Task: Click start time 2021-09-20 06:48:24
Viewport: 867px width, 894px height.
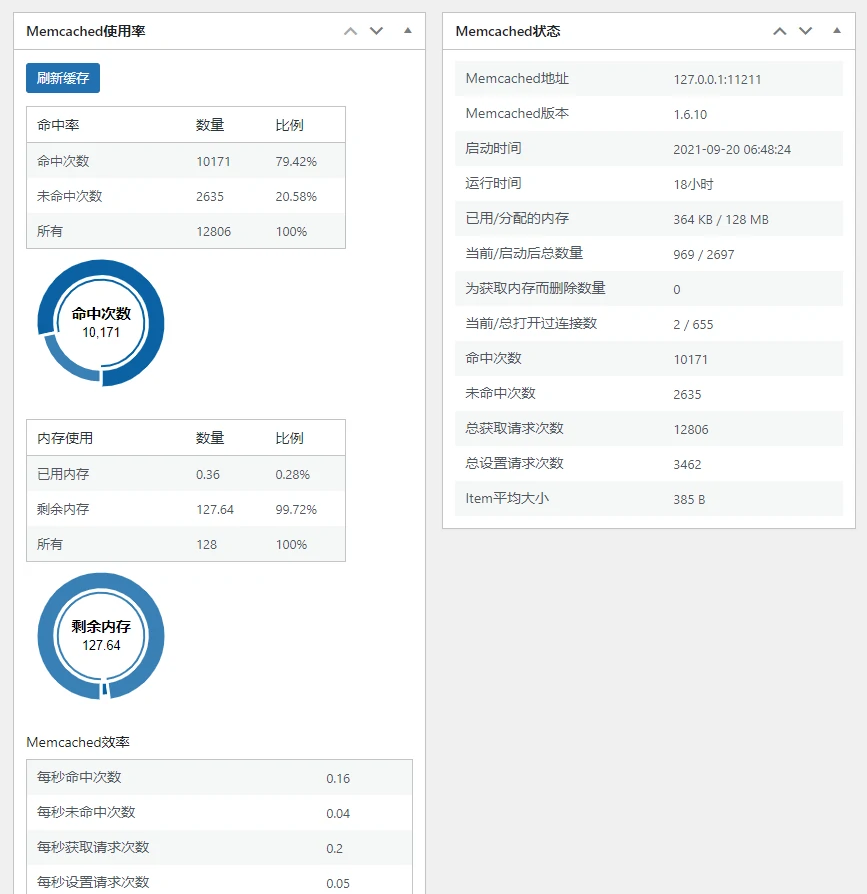Action: (732, 150)
